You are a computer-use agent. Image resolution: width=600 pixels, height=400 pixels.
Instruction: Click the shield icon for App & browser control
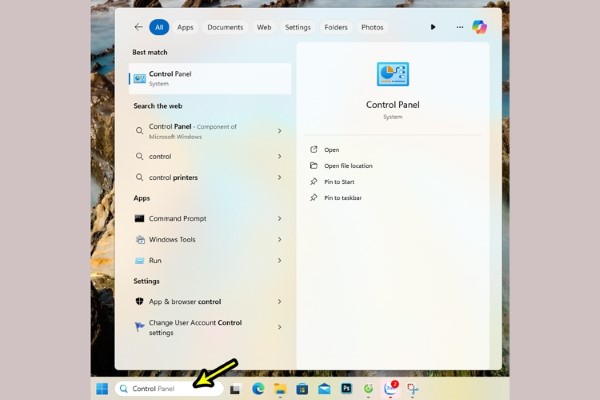pyautogui.click(x=139, y=301)
